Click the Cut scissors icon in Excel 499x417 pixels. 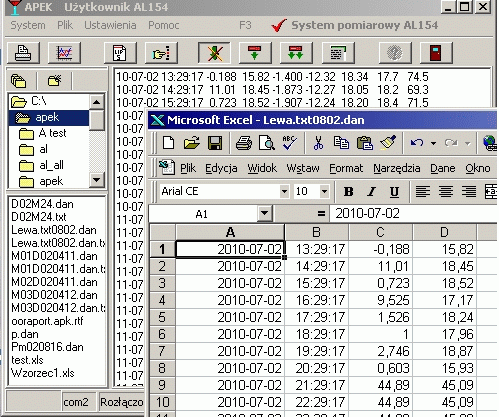318,143
